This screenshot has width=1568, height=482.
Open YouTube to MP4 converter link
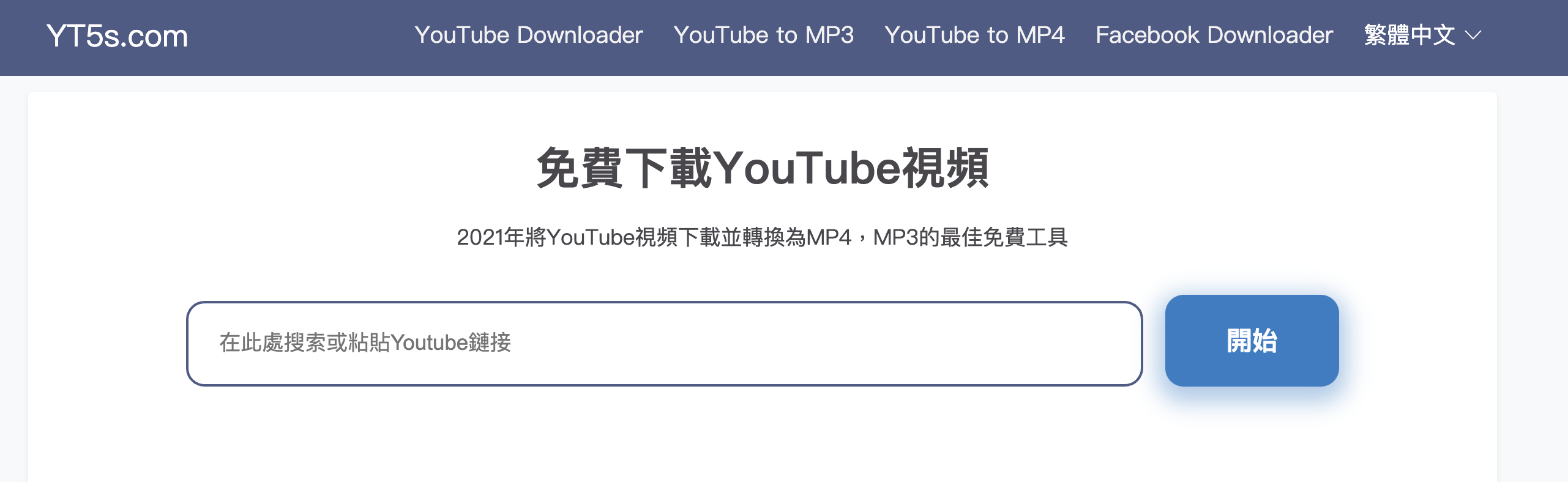(x=974, y=35)
